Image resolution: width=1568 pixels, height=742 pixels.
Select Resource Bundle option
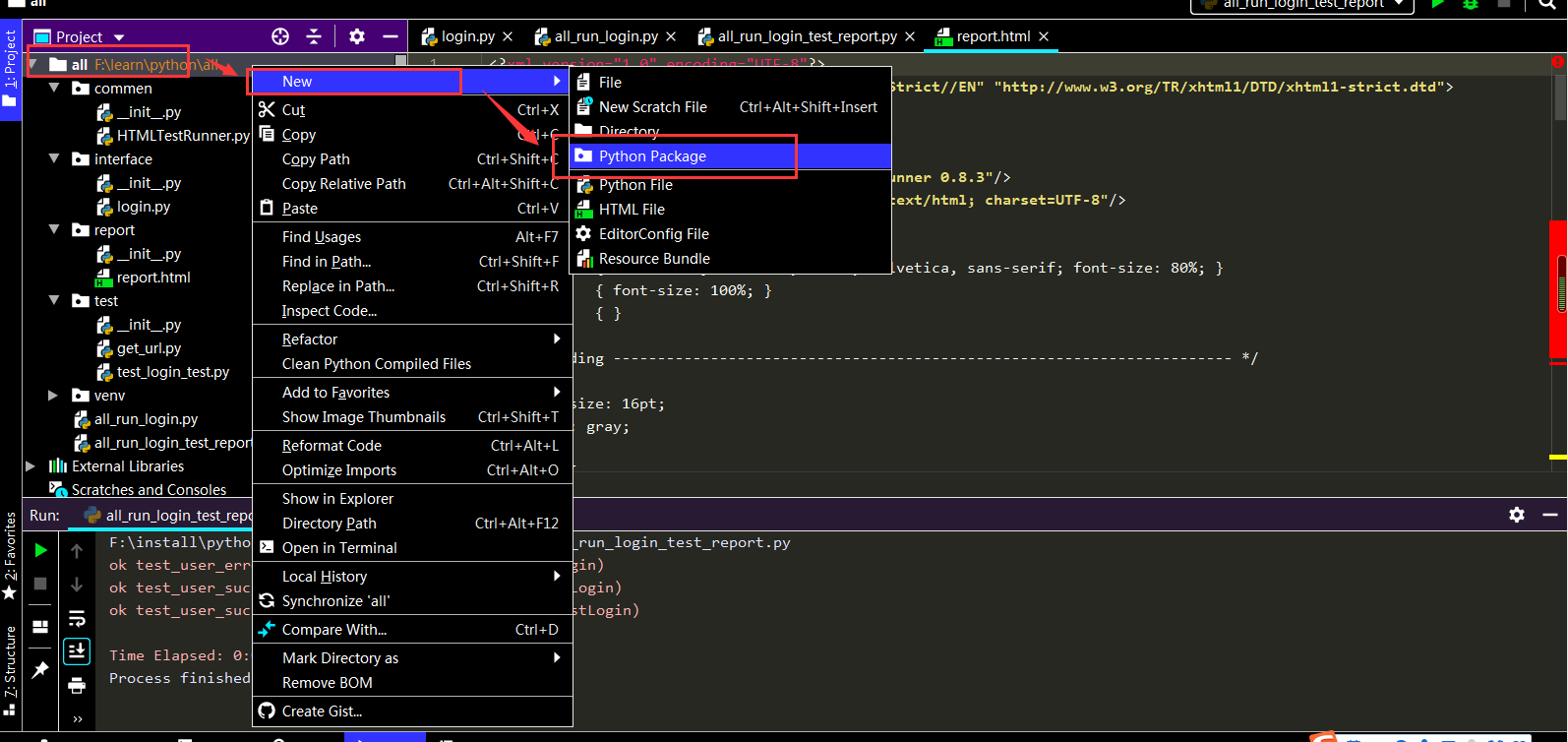(730, 259)
